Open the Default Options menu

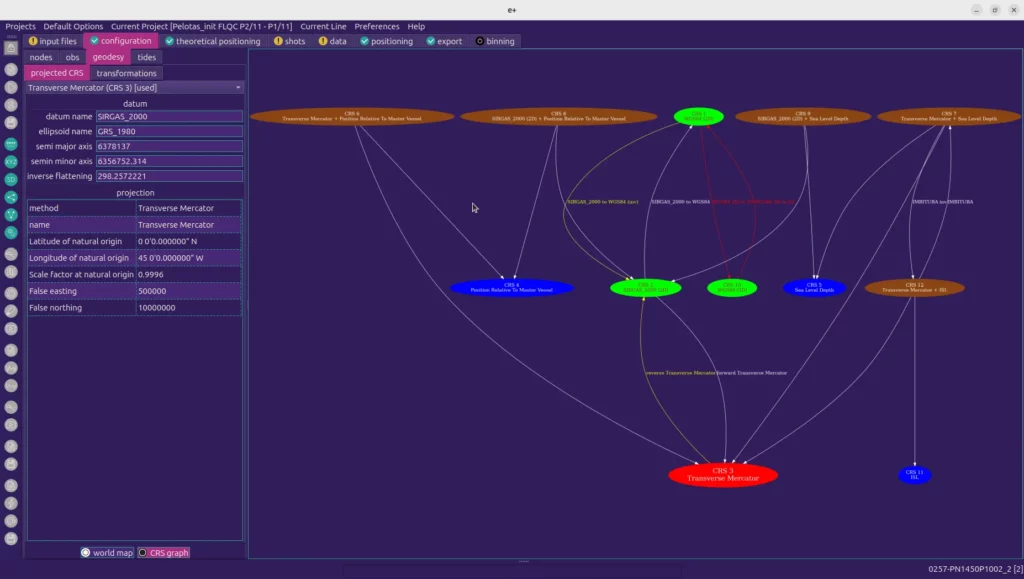pos(73,26)
